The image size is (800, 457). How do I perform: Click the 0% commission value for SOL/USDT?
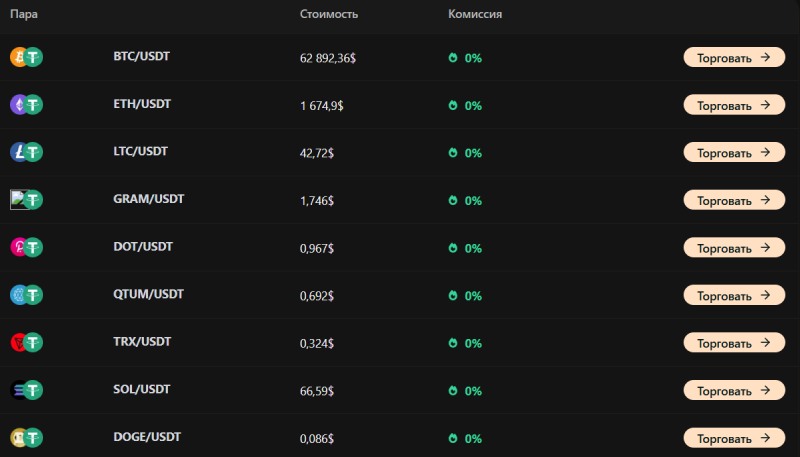pyautogui.click(x=473, y=391)
